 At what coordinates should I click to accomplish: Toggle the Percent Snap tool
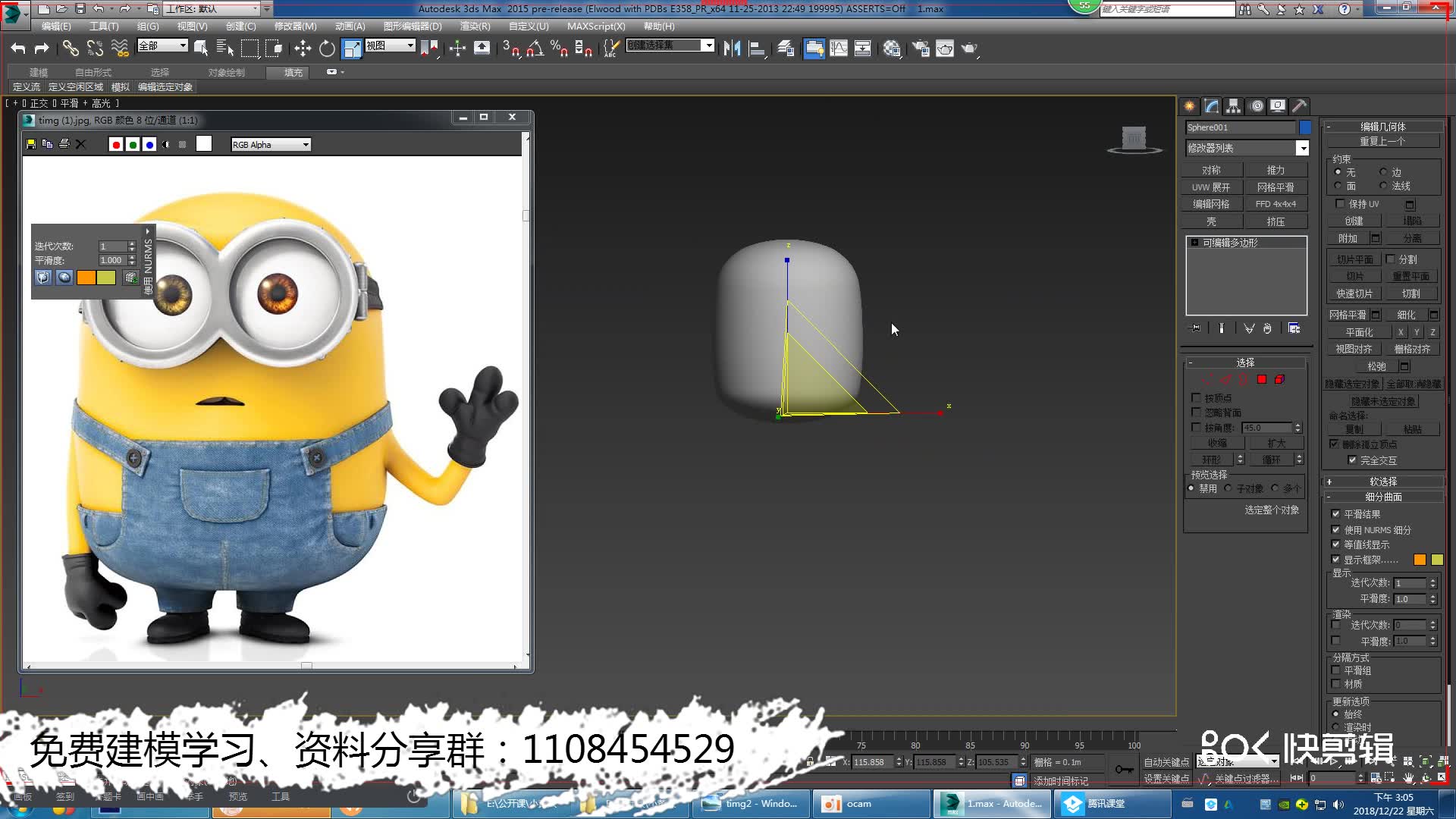point(559,49)
